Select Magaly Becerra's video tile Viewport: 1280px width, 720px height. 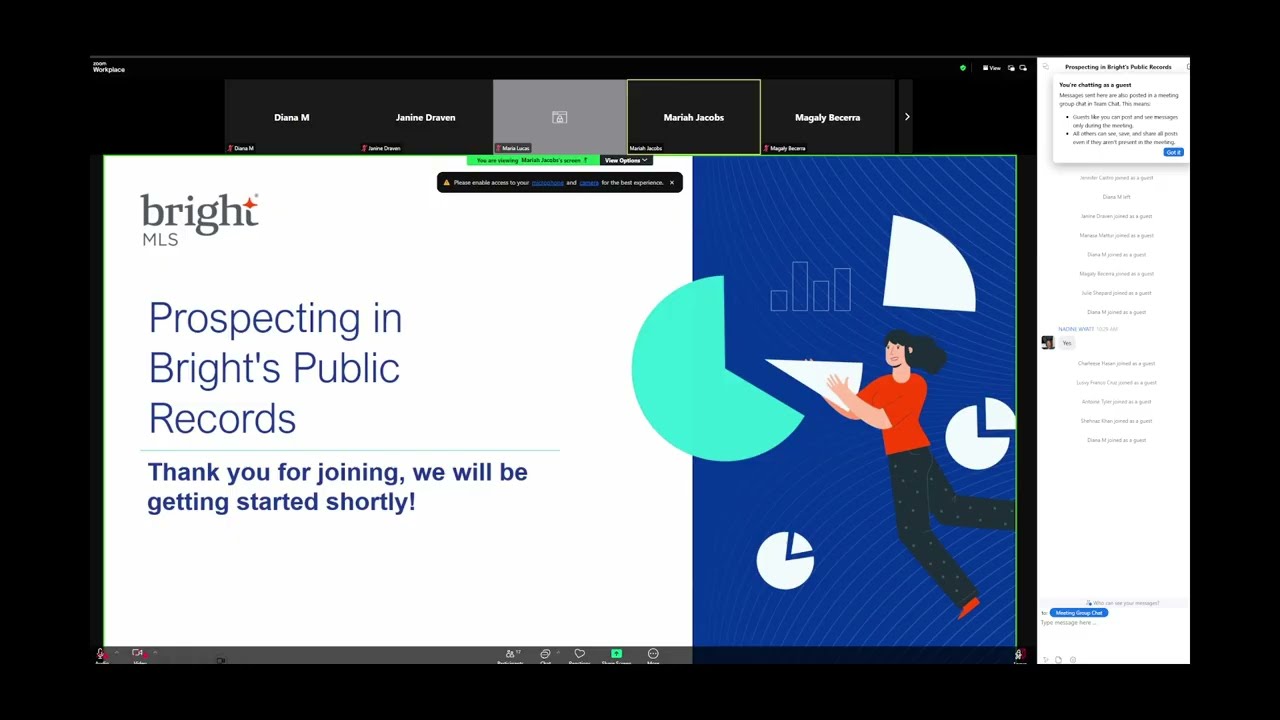[828, 117]
